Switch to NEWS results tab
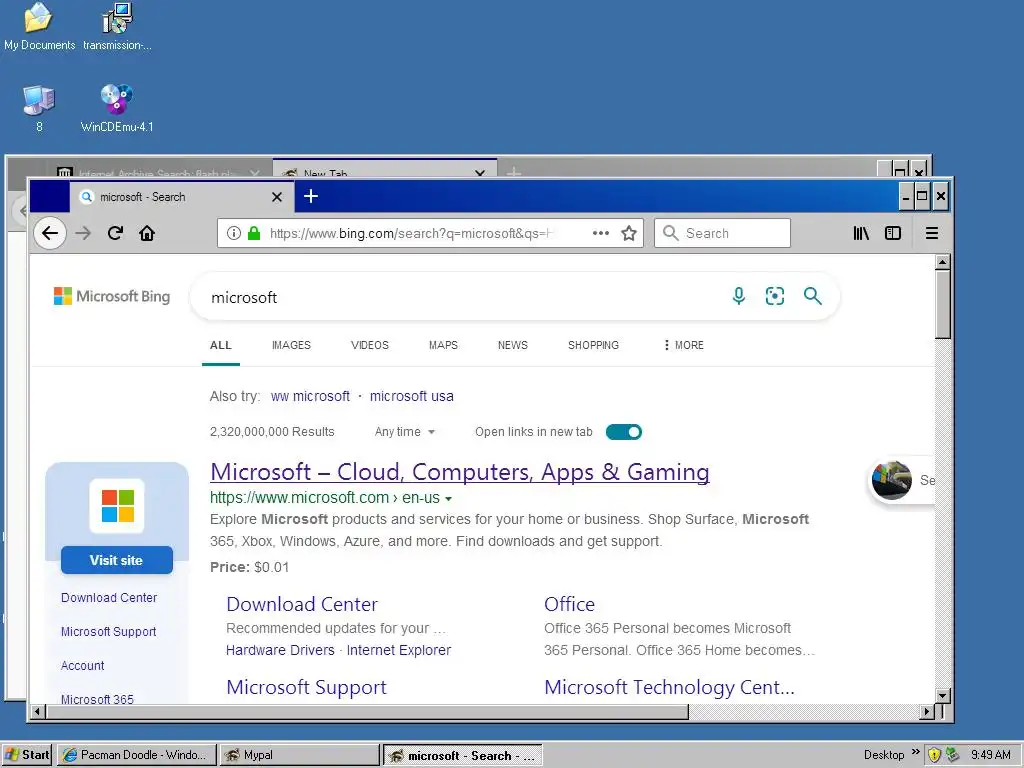This screenshot has width=1024, height=768. pyautogui.click(x=513, y=345)
